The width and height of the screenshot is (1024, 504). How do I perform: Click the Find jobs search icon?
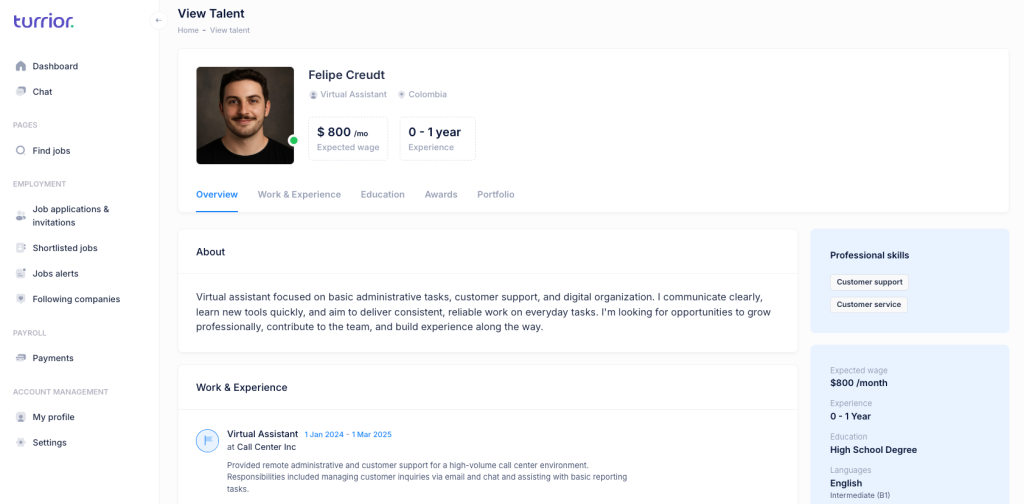(20, 150)
